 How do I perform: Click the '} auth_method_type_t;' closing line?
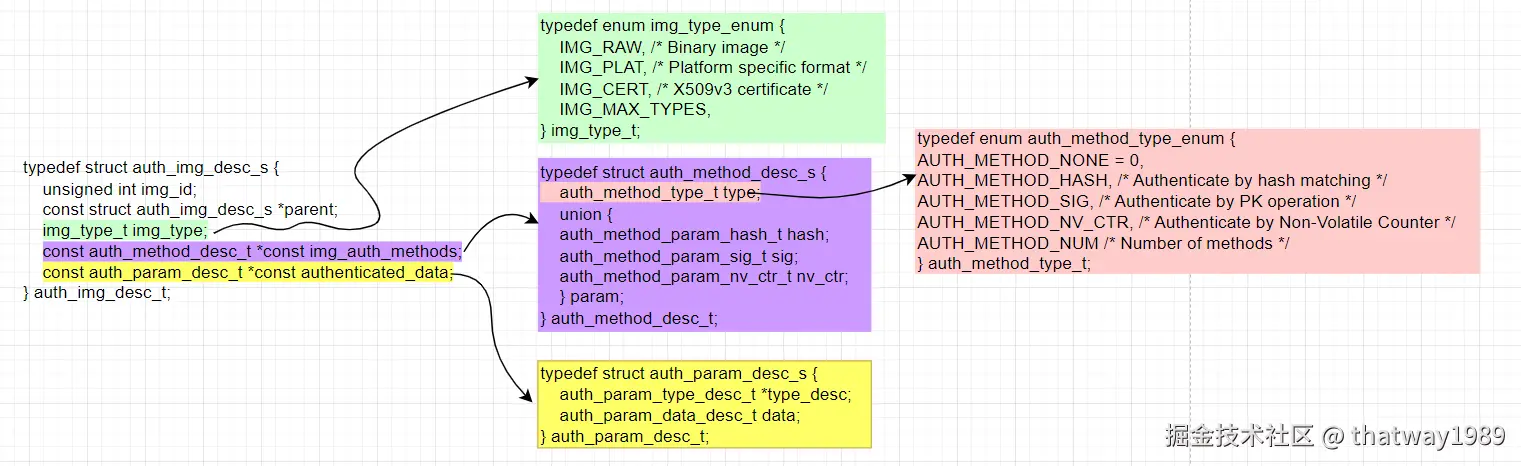tap(1004, 264)
